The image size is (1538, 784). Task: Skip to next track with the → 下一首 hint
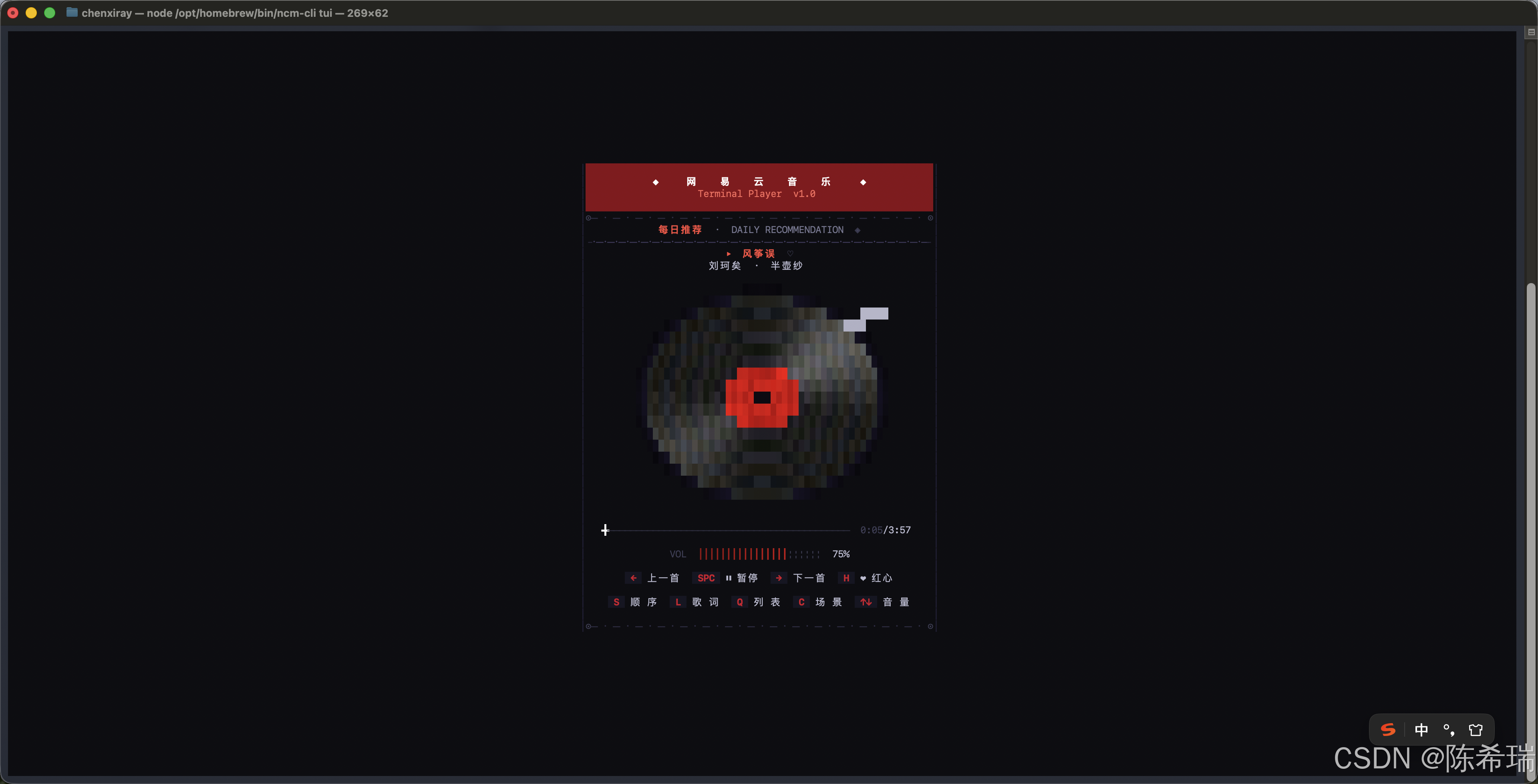798,578
